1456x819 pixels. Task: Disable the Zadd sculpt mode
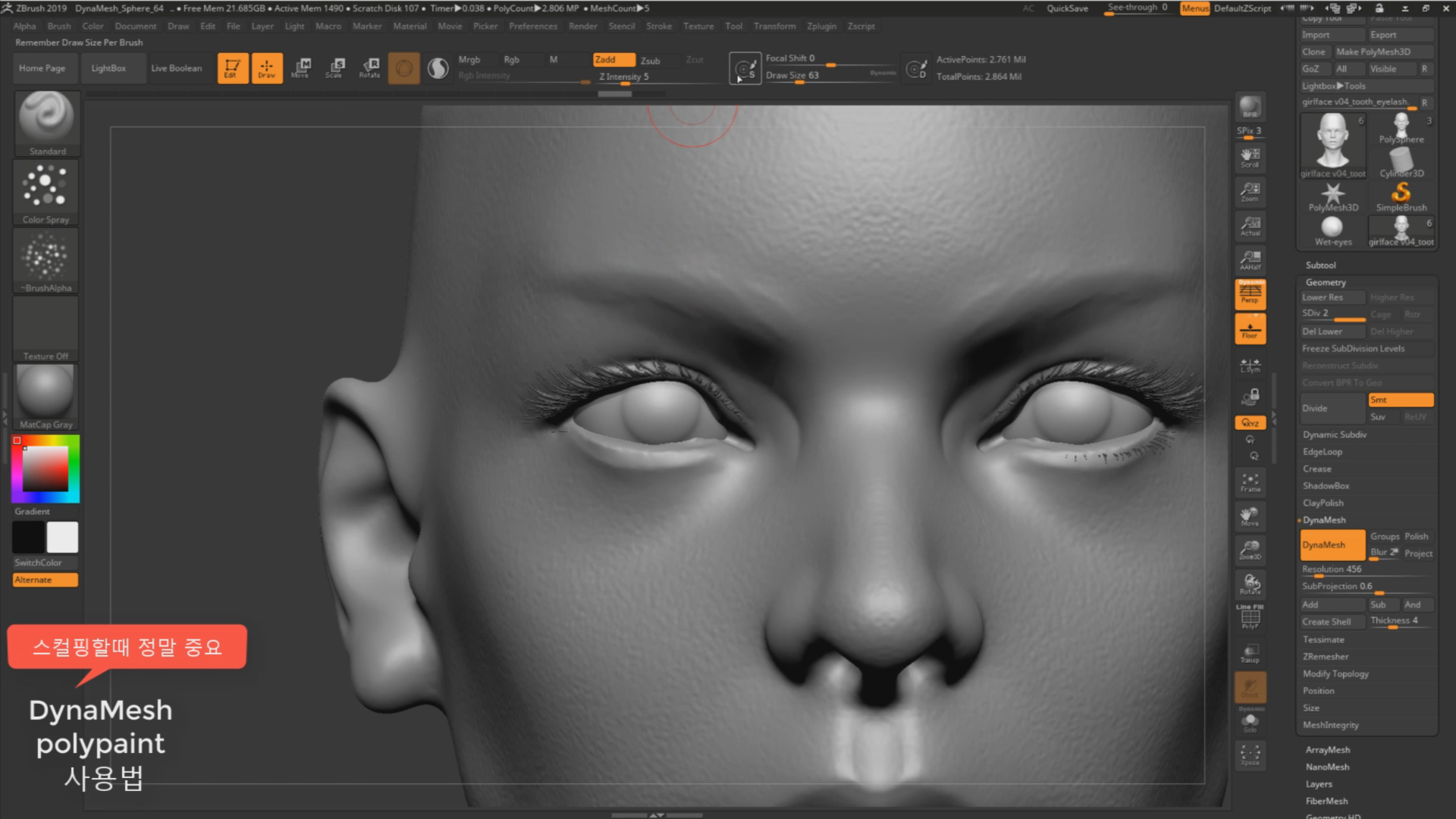613,60
